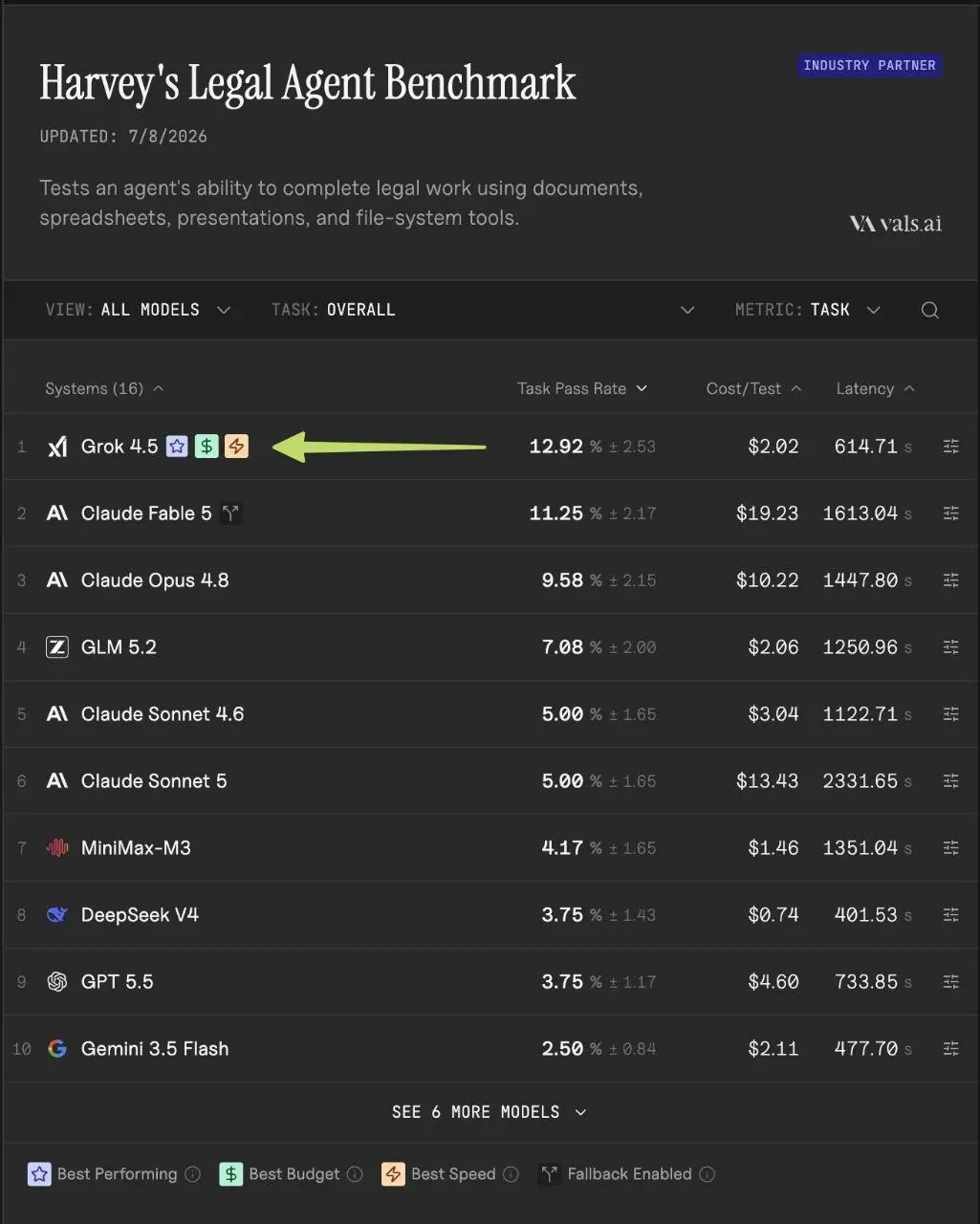Open settings icon for Claude Fable 5 row
Screen dimensions: 980x1224
tap(950, 514)
